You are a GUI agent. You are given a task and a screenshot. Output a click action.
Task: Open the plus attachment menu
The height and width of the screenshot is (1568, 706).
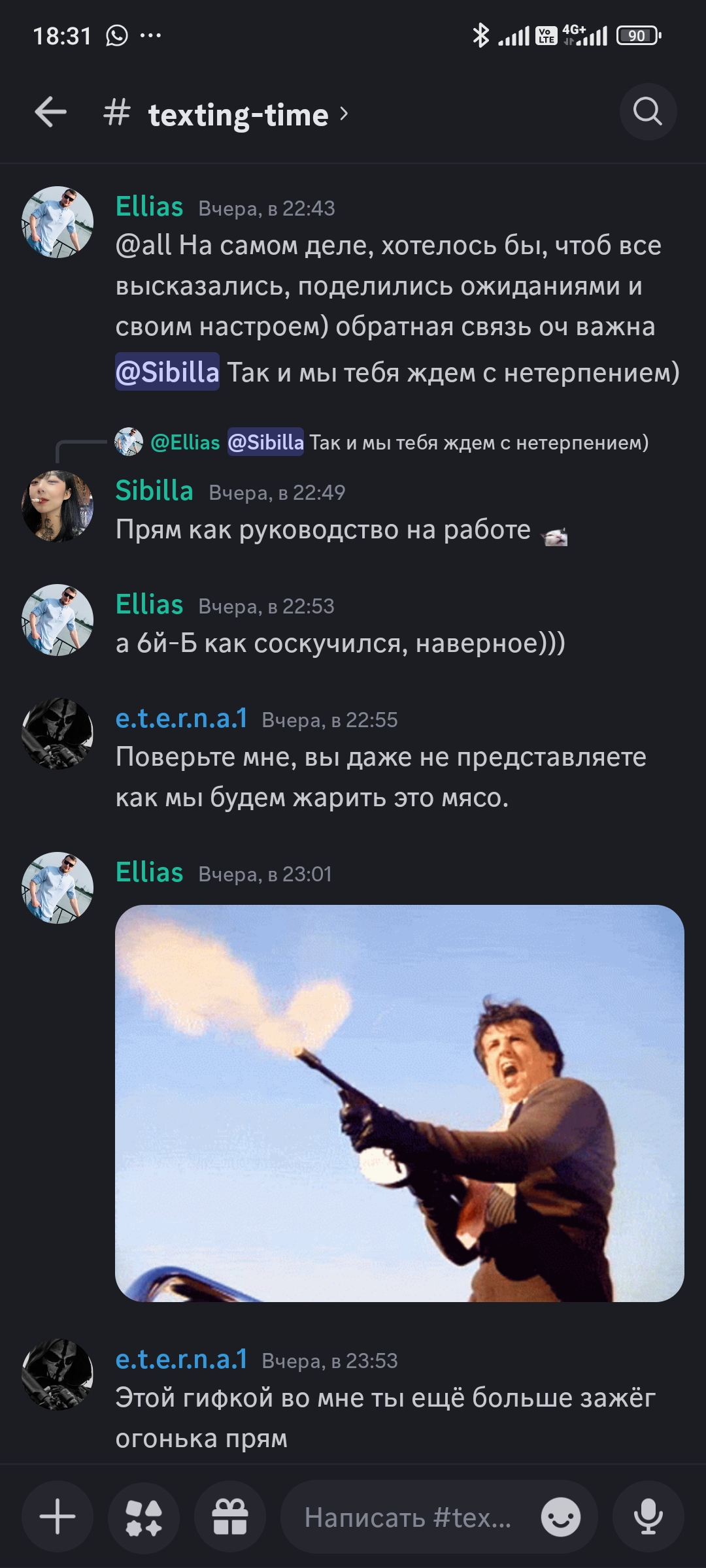click(58, 1516)
